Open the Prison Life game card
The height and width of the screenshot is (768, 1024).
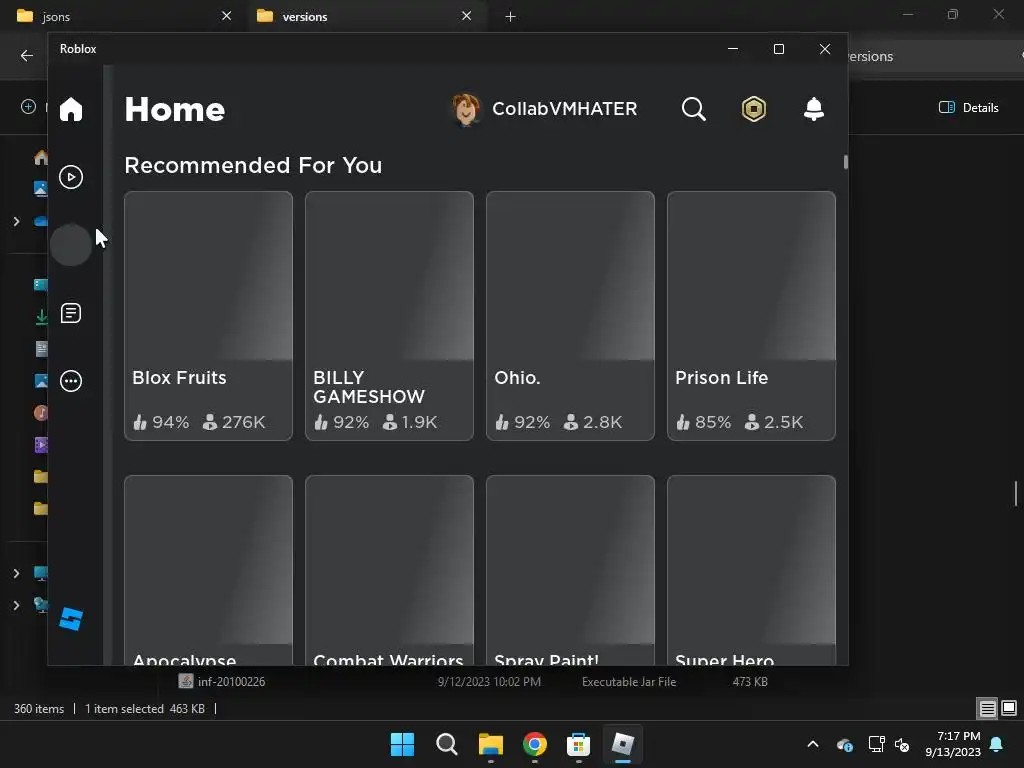point(751,316)
